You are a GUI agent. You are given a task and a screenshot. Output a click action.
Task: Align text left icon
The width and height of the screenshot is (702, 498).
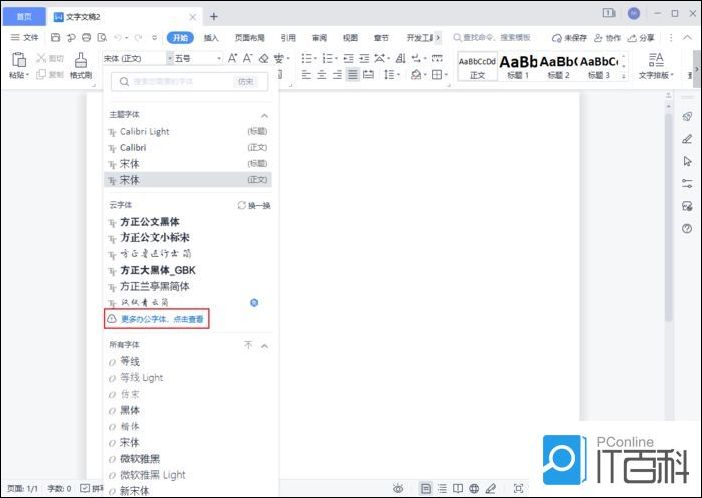(306, 74)
